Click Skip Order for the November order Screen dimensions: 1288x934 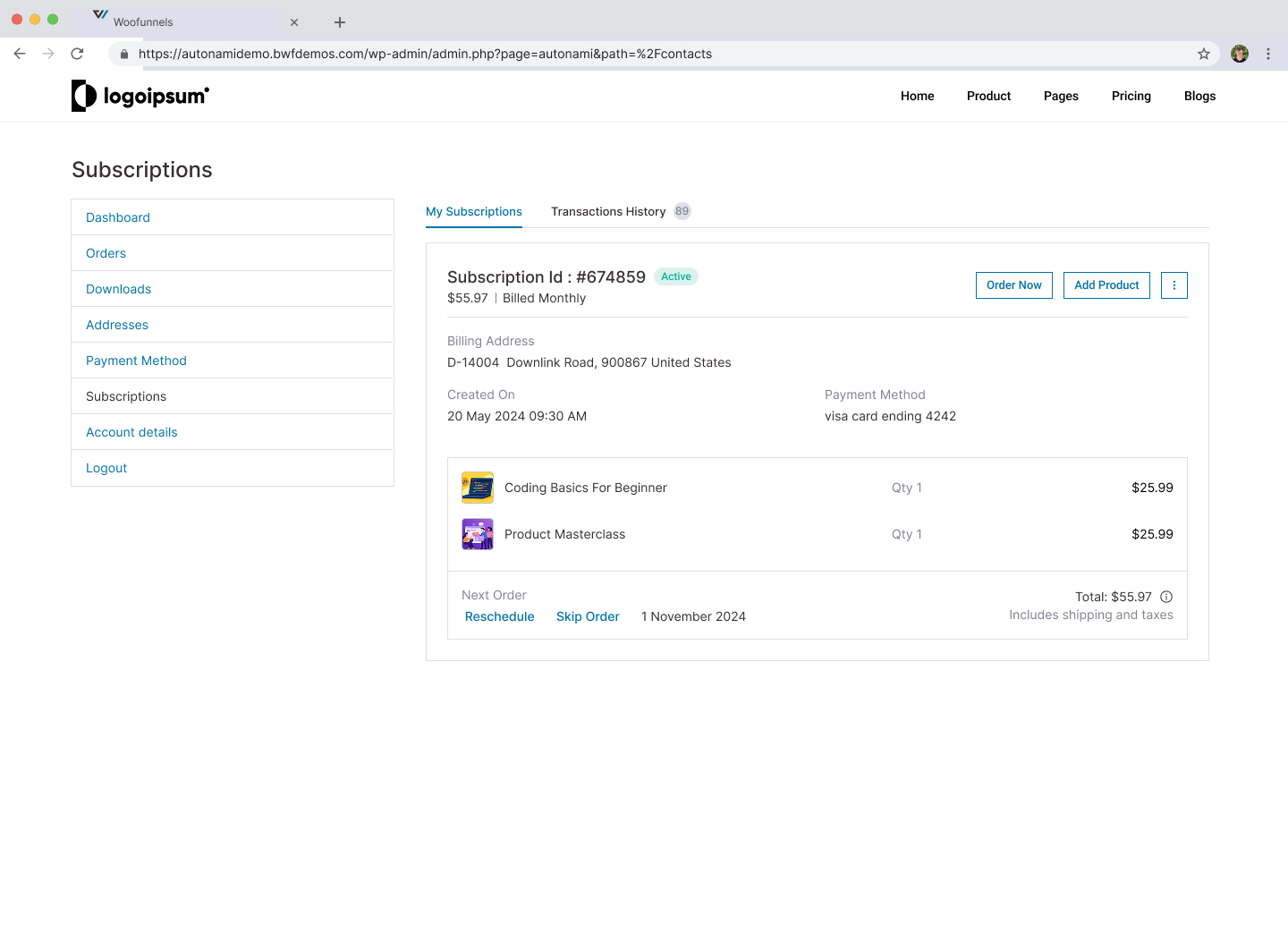coord(588,616)
